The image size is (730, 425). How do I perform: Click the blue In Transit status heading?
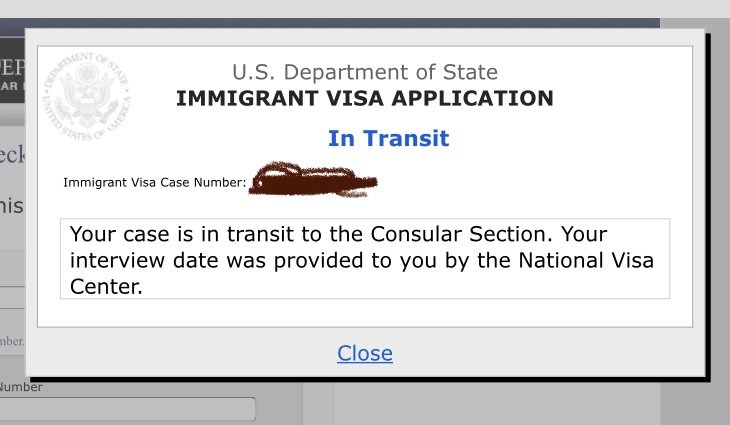tap(388, 139)
